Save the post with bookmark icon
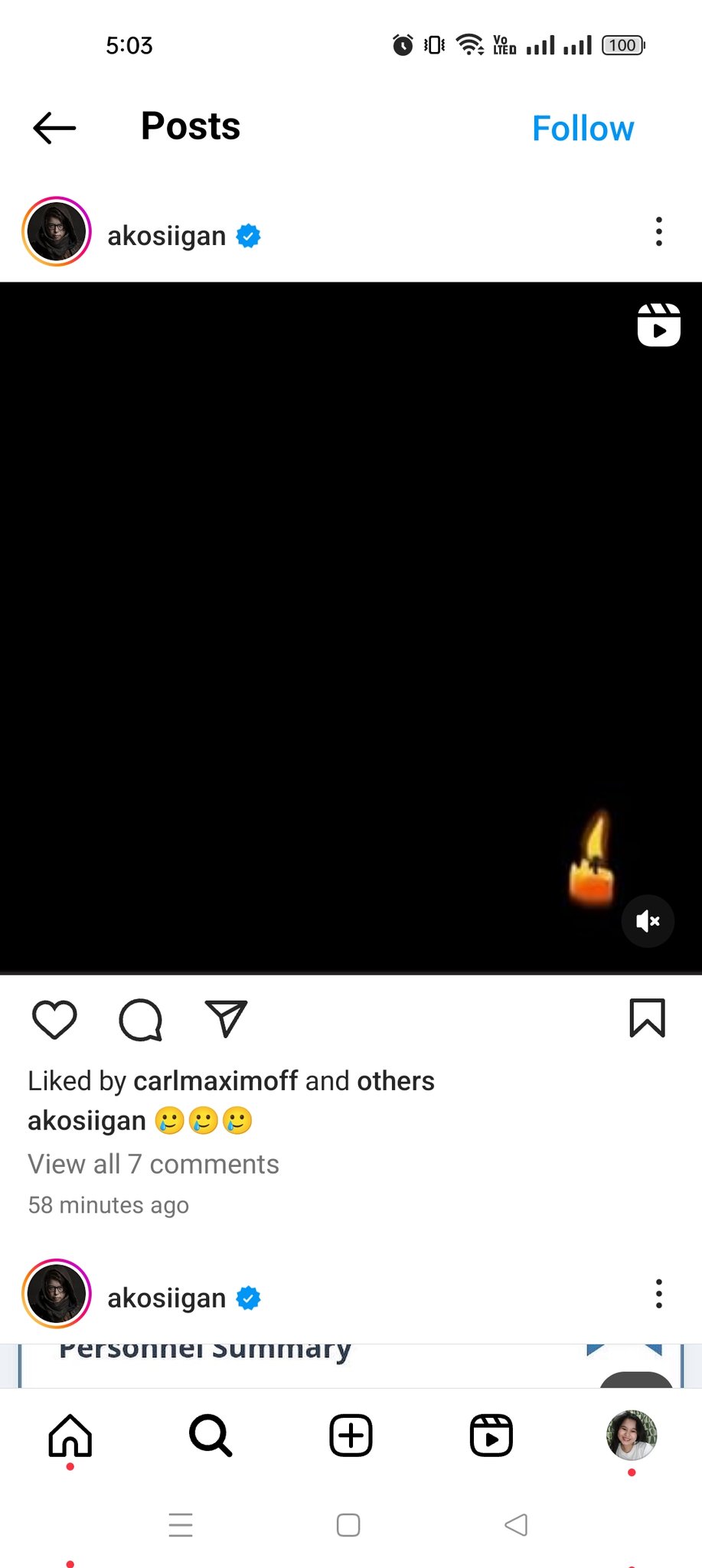The height and width of the screenshot is (1568, 702). [647, 1018]
